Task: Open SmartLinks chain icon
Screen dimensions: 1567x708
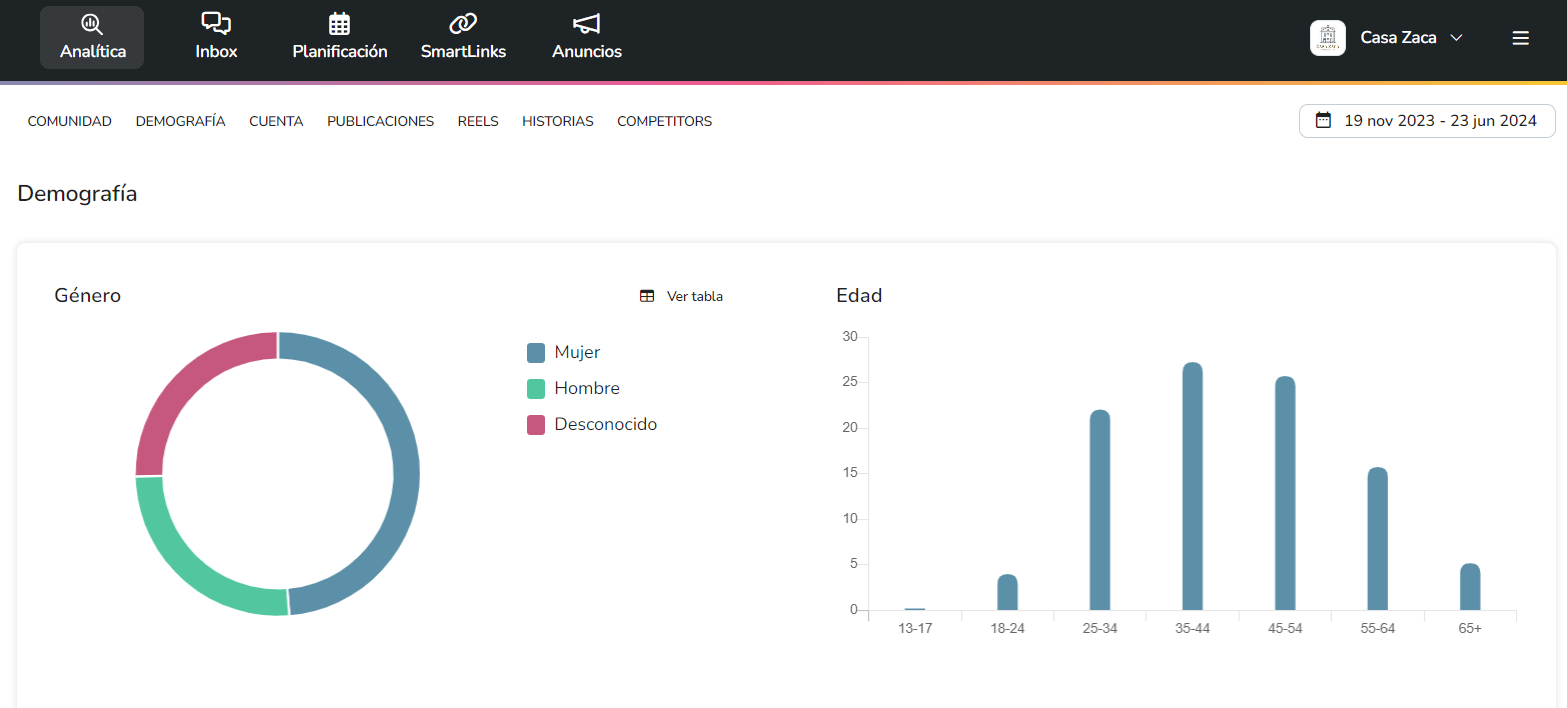Action: tap(463, 23)
